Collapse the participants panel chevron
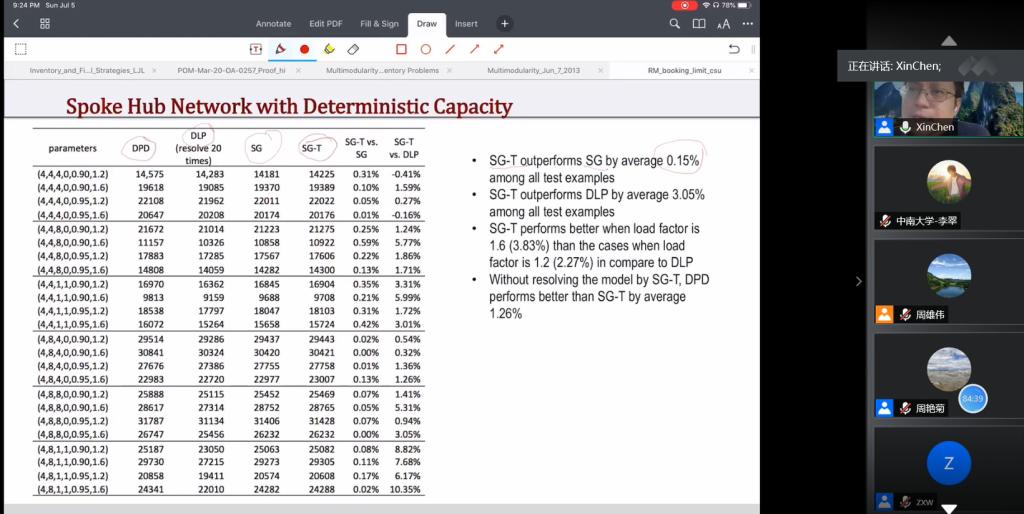Image resolution: width=1024 pixels, height=514 pixels. coord(858,282)
